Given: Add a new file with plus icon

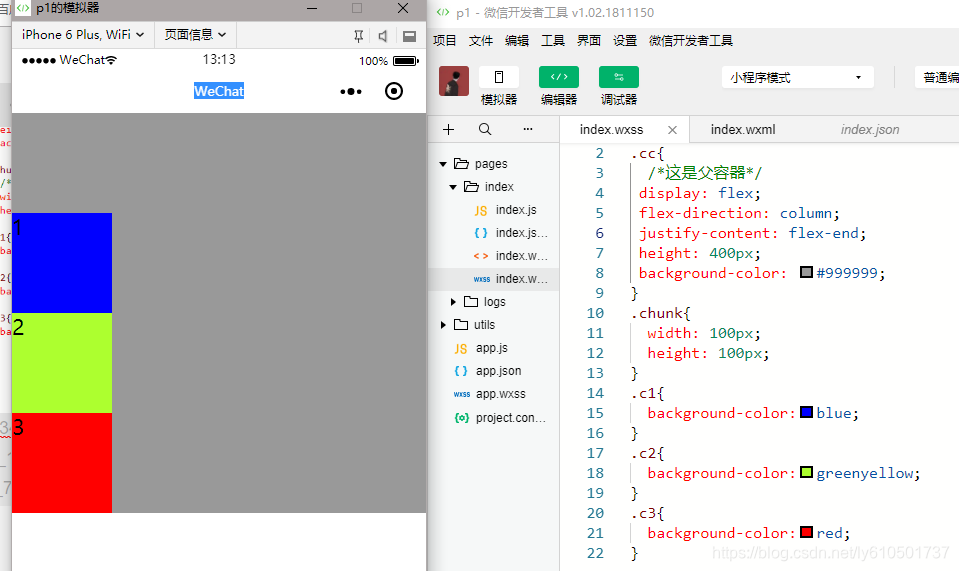Looking at the screenshot, I should pos(448,130).
